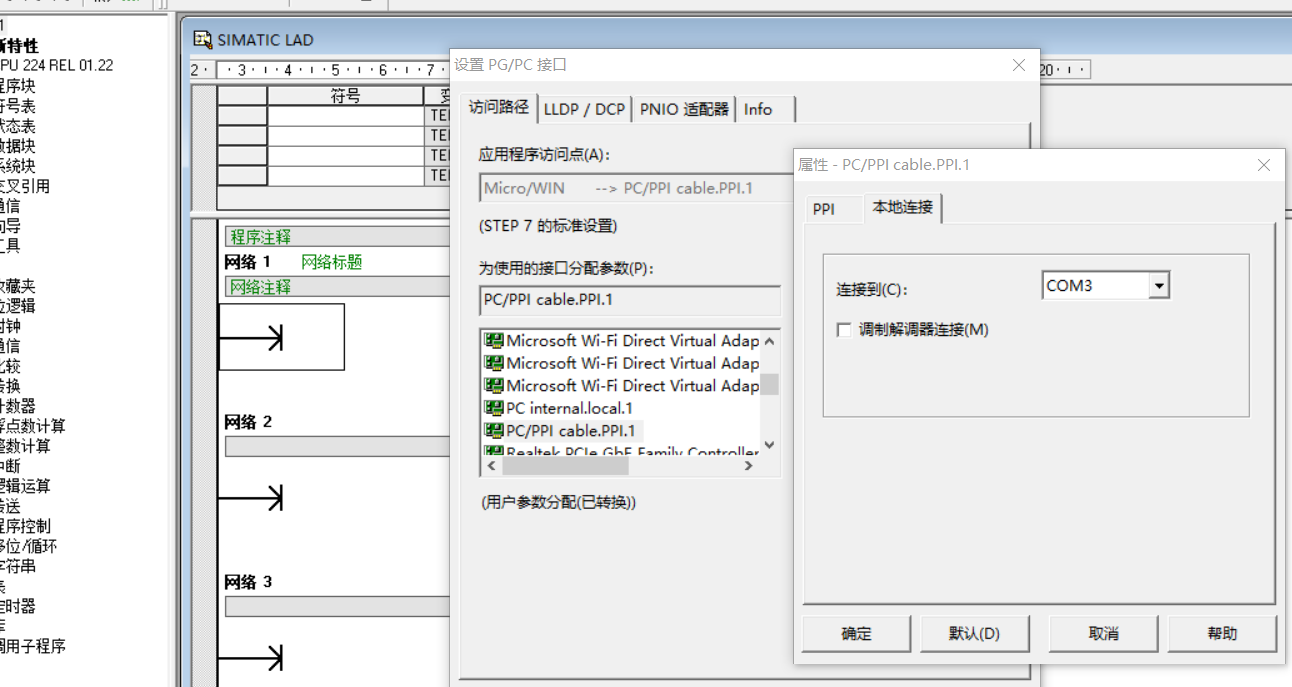The width and height of the screenshot is (1292, 687).
Task: Select 浮点数计算 in the instruction tree
Action: click(x=32, y=426)
